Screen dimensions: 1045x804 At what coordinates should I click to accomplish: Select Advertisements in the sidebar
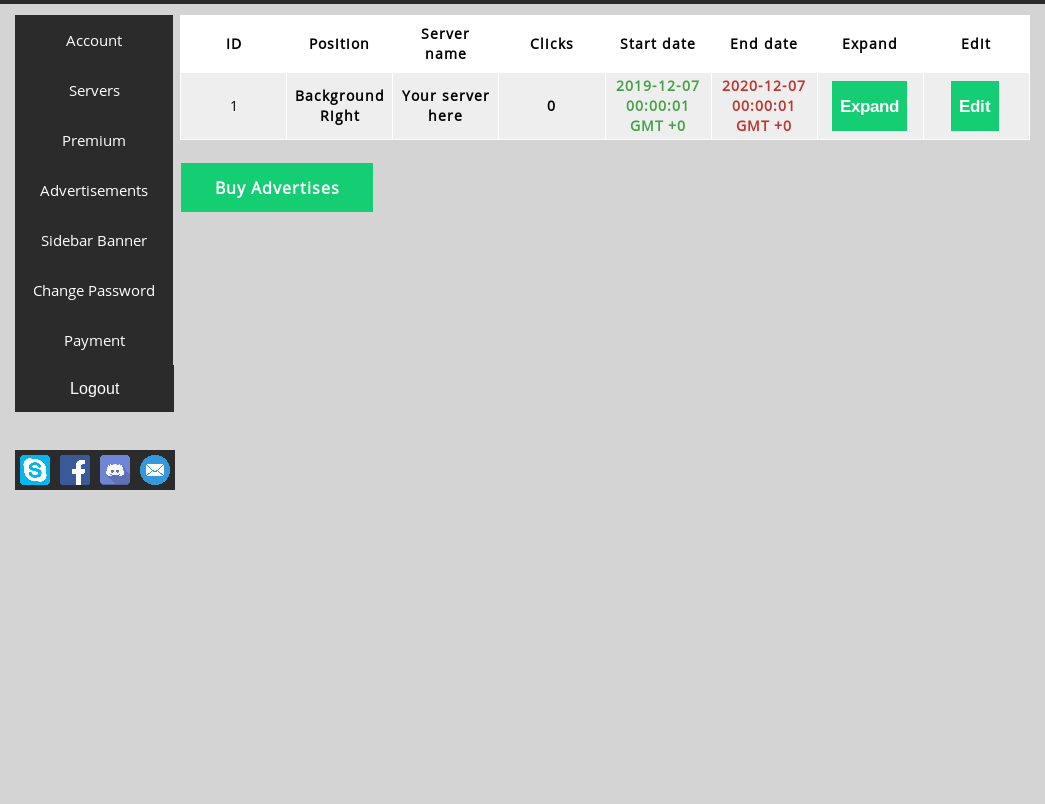click(94, 191)
